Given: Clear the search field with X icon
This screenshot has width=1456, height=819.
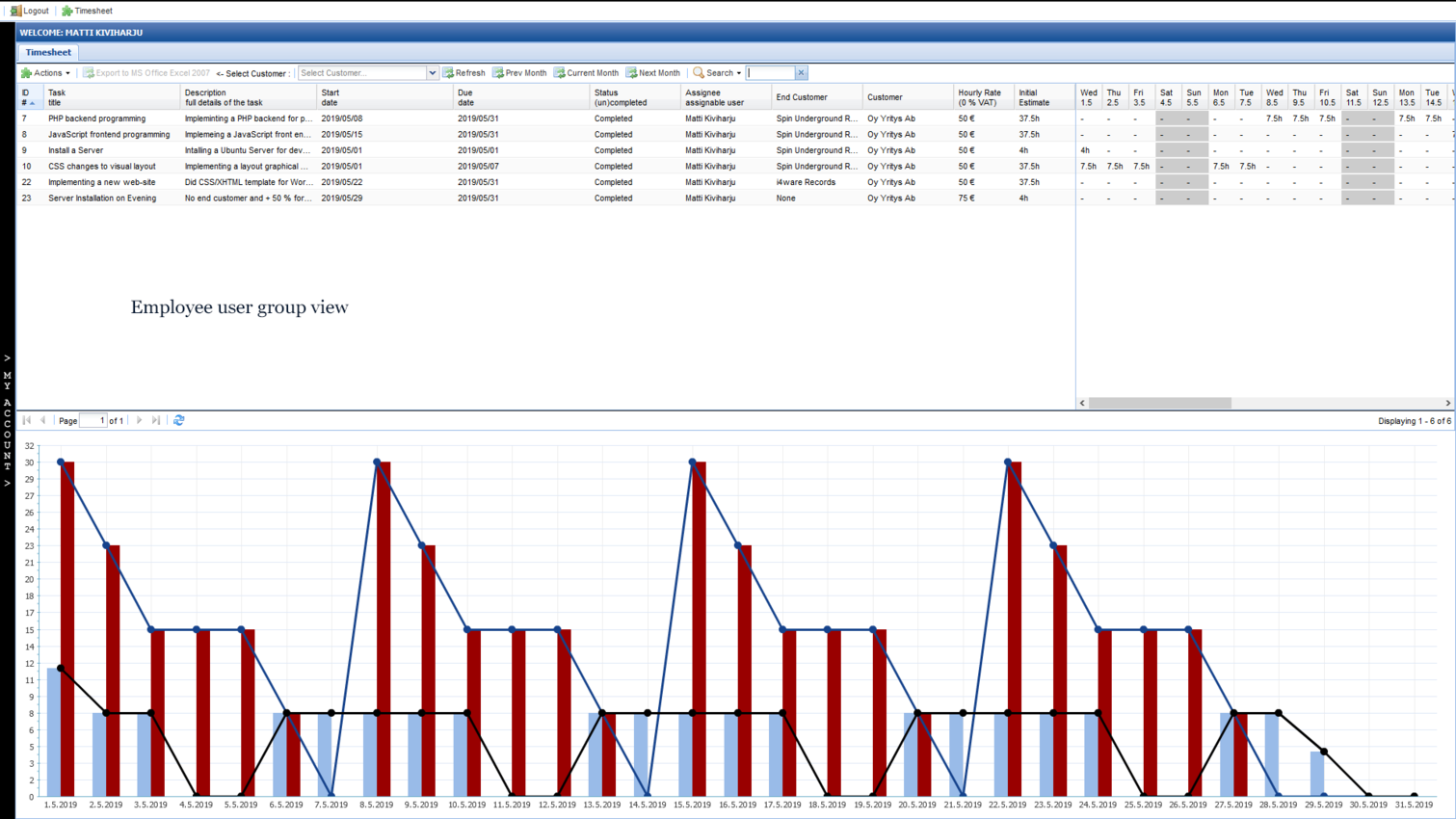Looking at the screenshot, I should [x=801, y=73].
